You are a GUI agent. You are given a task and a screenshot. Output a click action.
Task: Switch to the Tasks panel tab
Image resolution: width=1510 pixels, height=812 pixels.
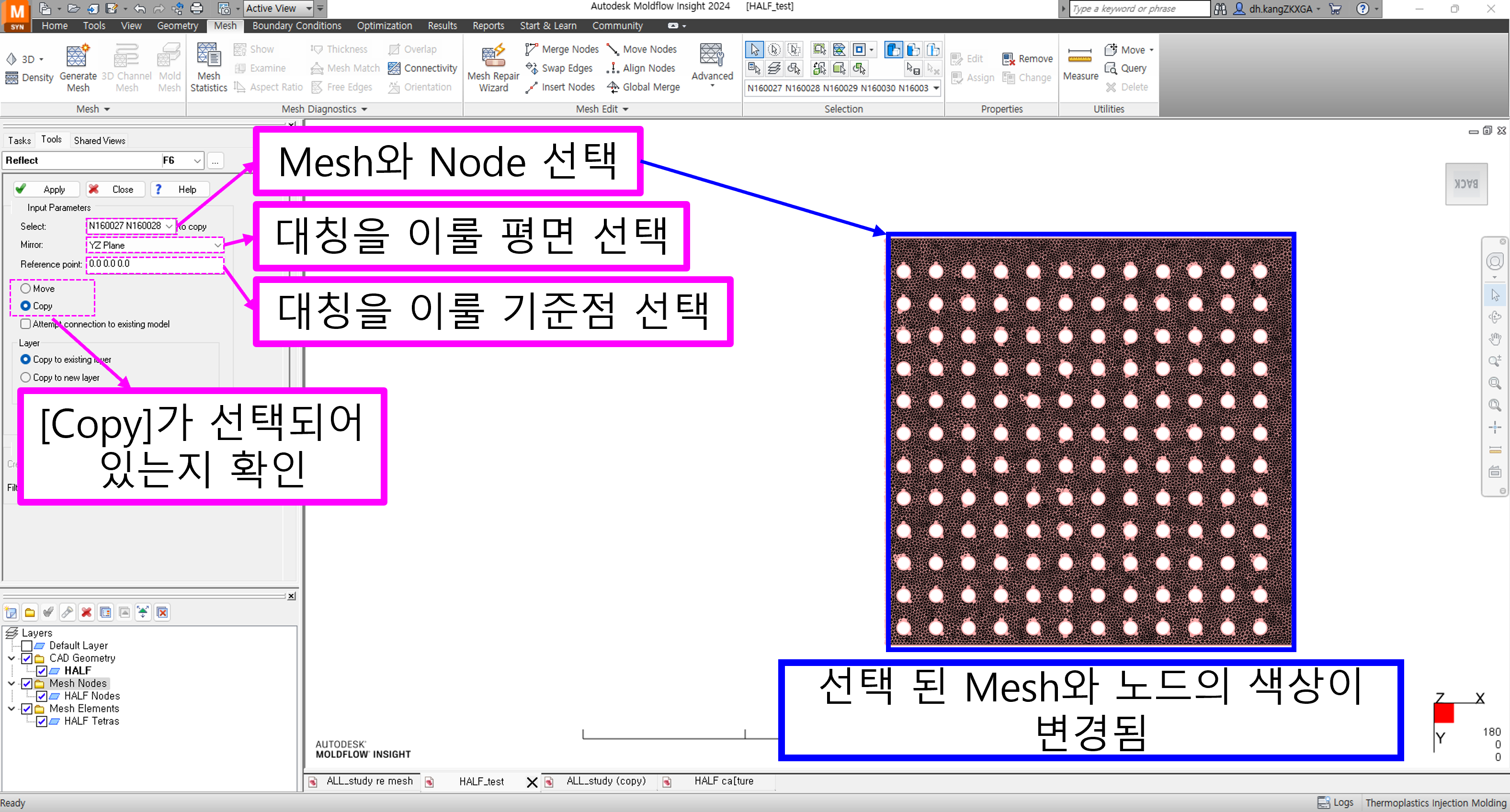pos(19,141)
